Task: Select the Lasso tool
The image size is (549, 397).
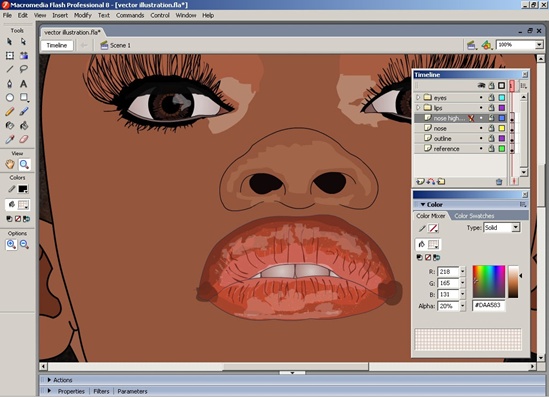Action: coord(23,69)
